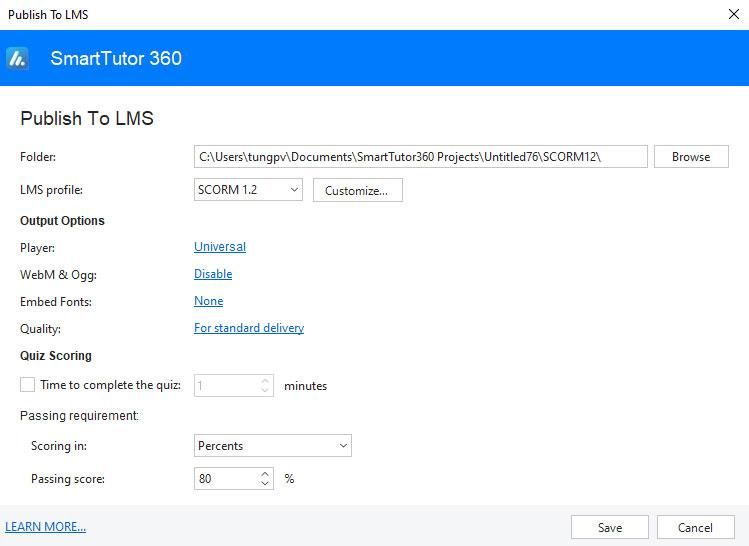Click the Embed Fonts None link
The image size is (749, 546).
[x=208, y=301]
